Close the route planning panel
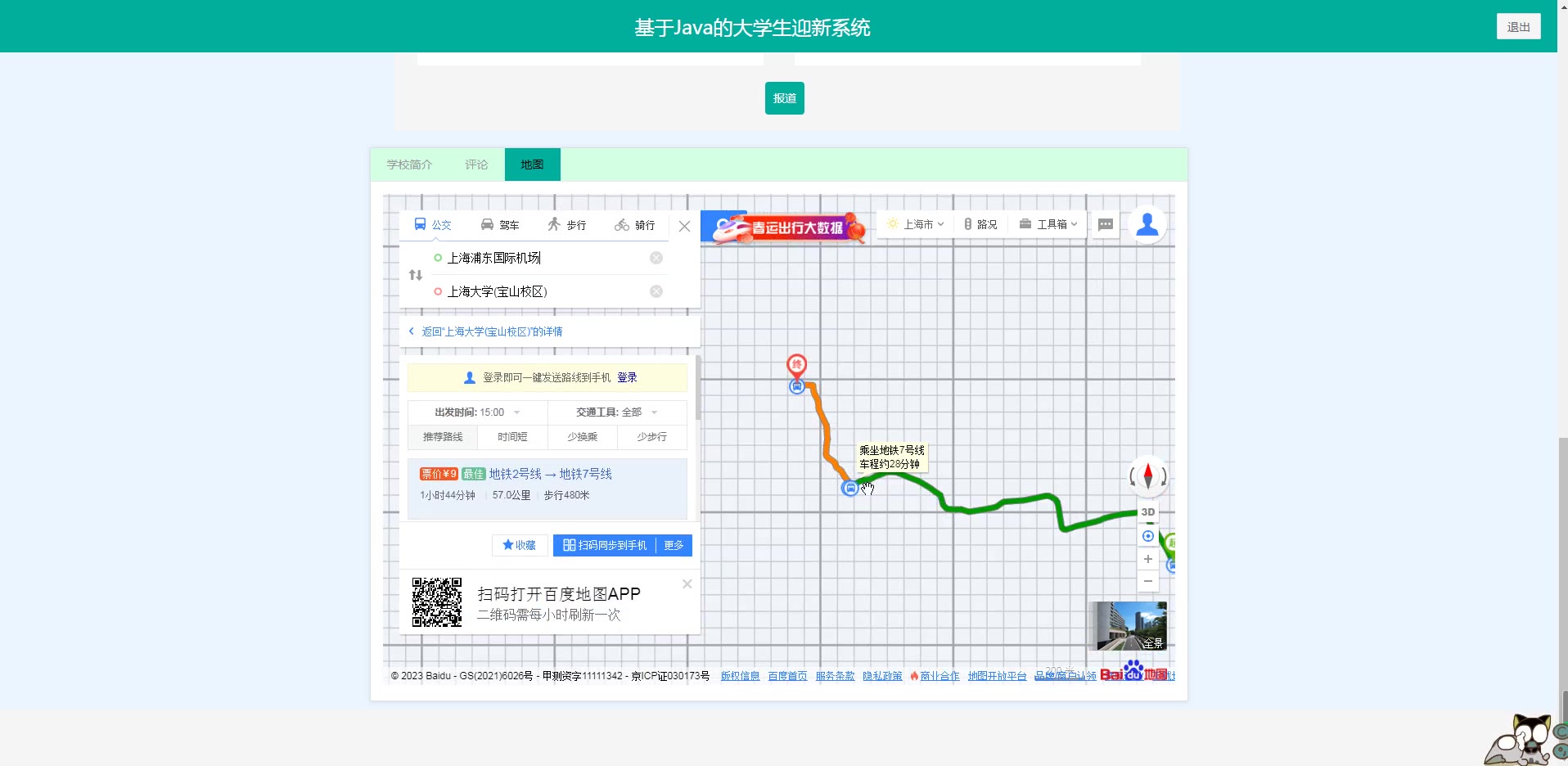Viewport: 1568px width, 766px height. 684,227
